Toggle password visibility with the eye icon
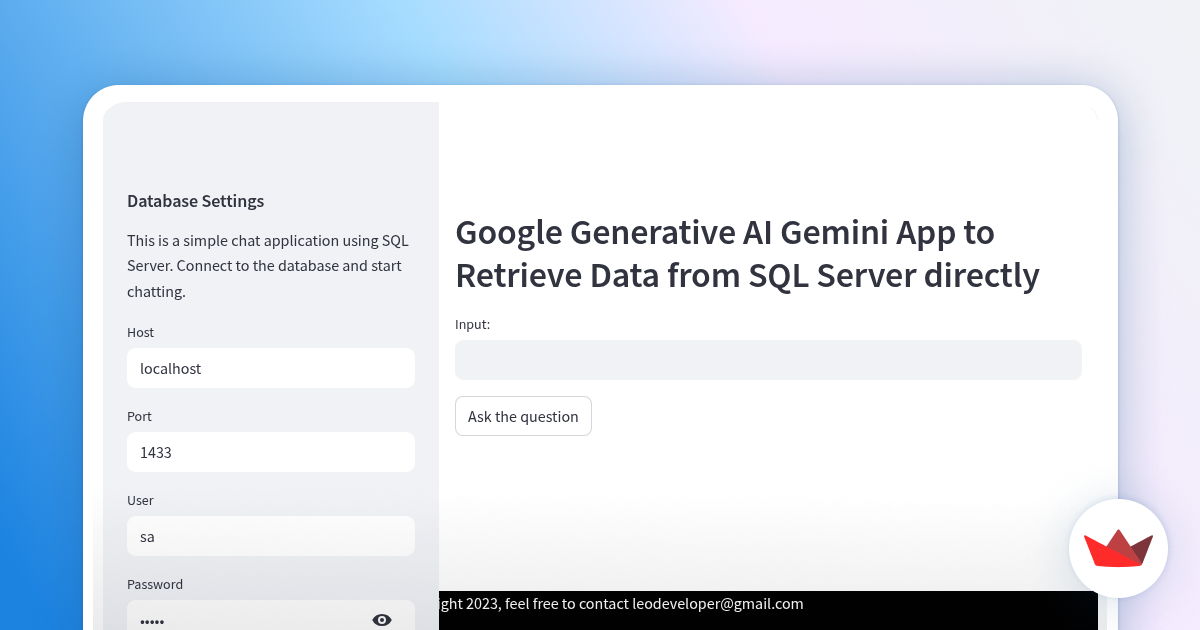This screenshot has height=630, width=1200. (x=382, y=620)
